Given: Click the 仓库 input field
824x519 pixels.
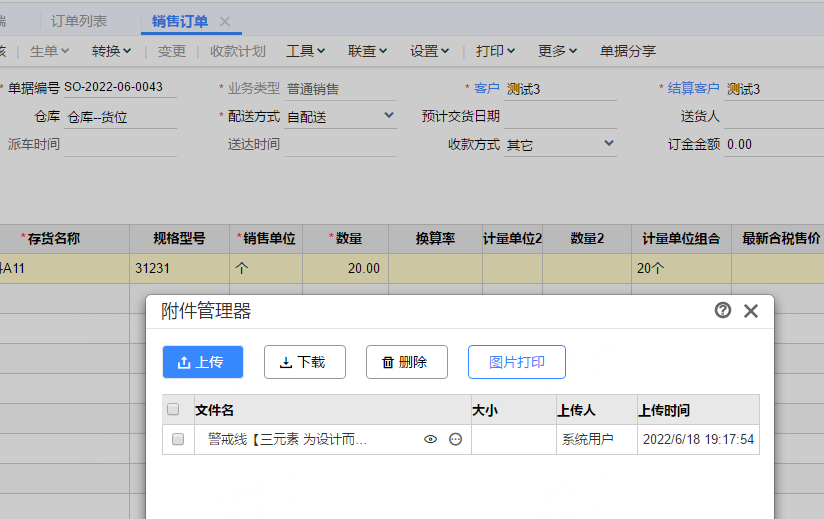Looking at the screenshot, I should [x=120, y=117].
